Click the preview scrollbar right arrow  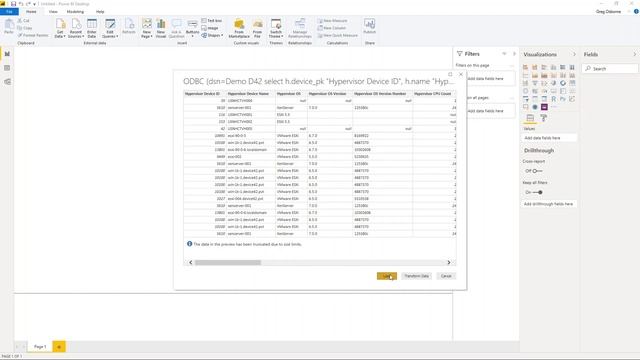(x=449, y=262)
